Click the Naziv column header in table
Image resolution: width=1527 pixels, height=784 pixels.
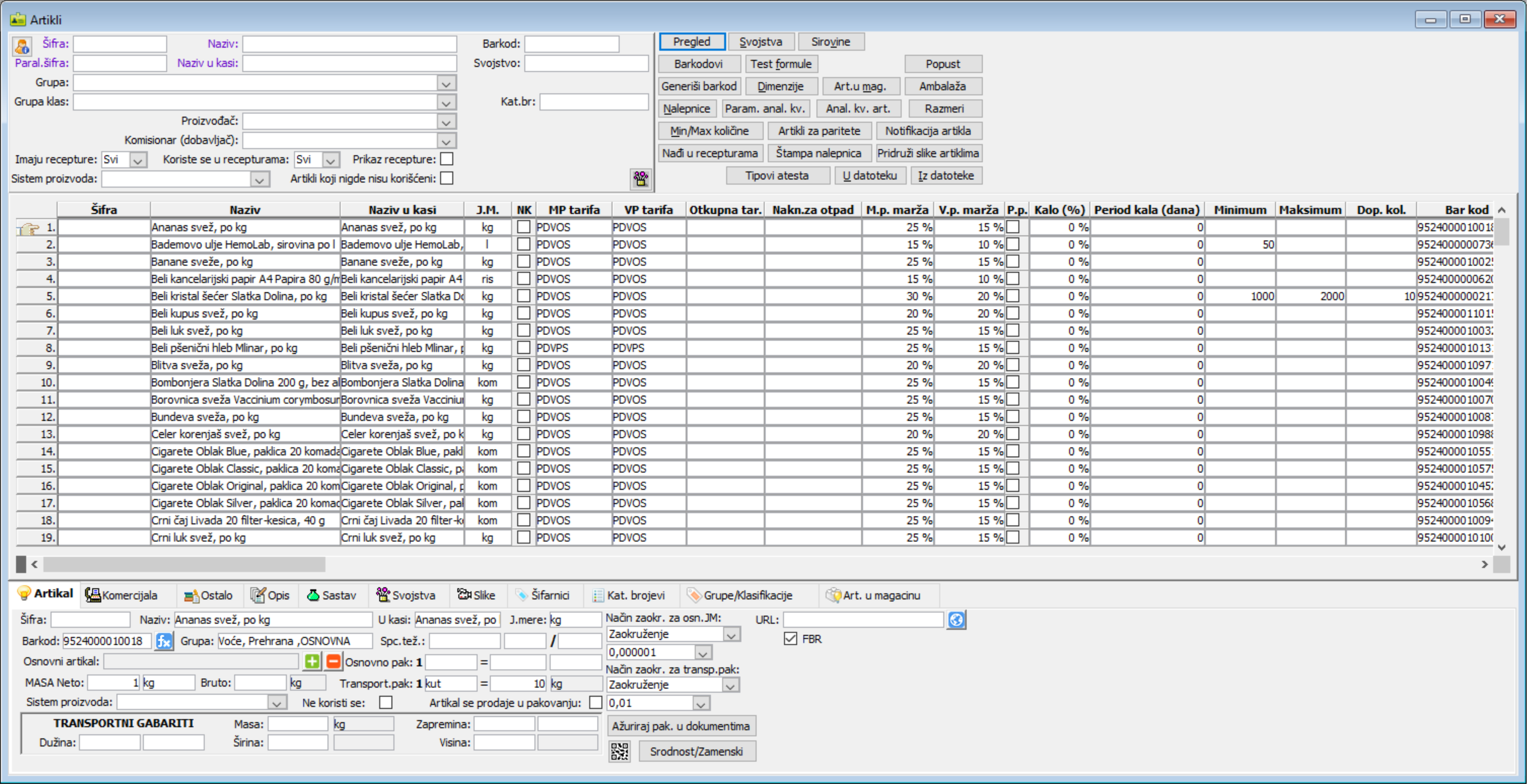coord(245,210)
